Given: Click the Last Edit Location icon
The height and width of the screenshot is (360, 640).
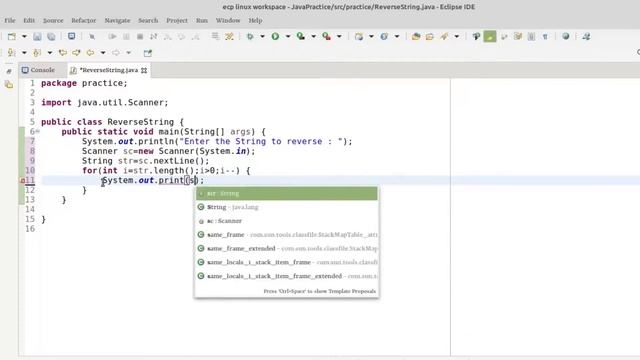Looking at the screenshot, I should coord(63,53).
